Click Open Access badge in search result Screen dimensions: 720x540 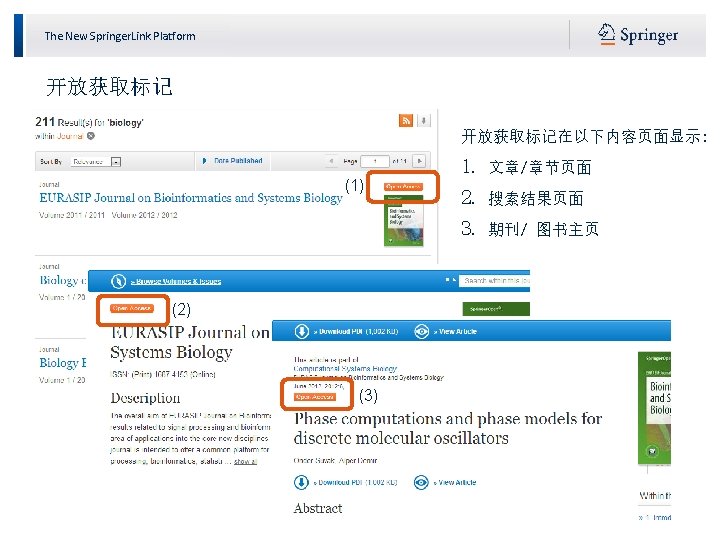[x=403, y=186]
